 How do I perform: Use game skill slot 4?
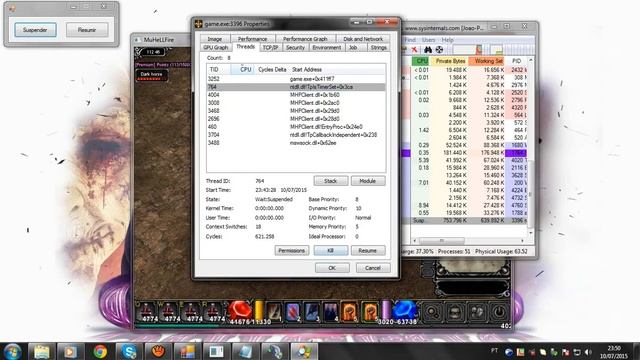pos(330,312)
